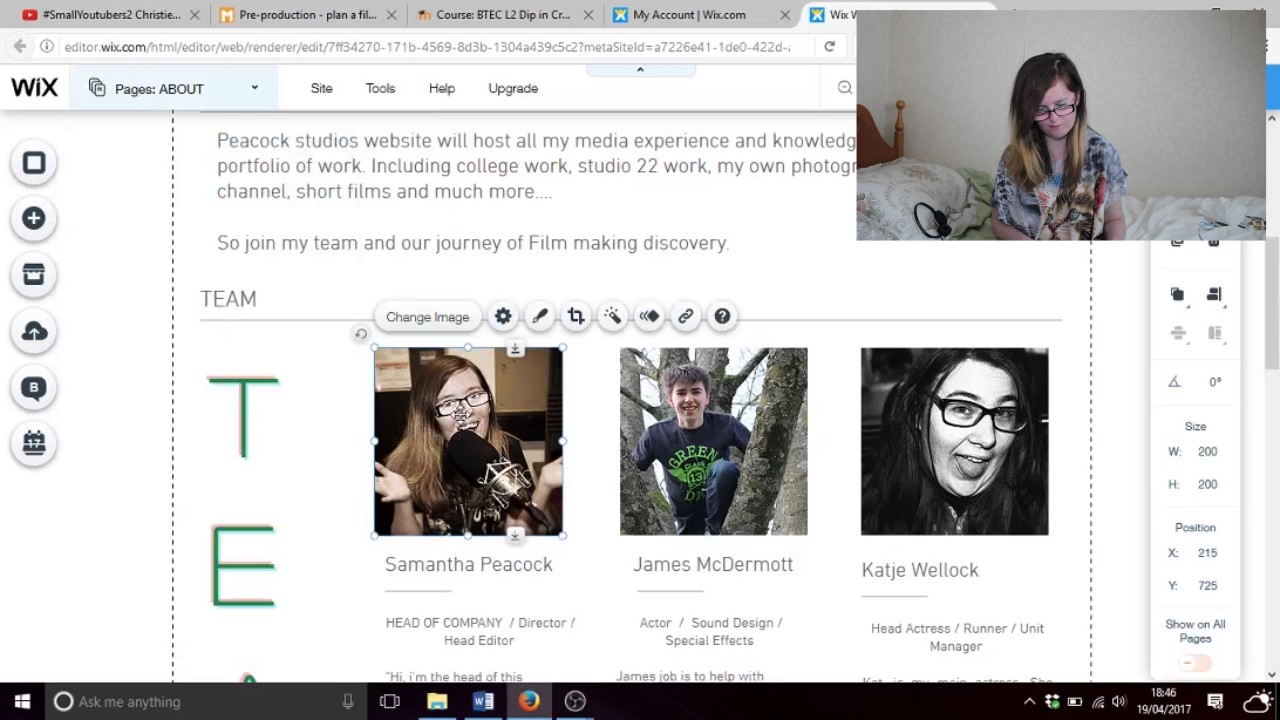The height and width of the screenshot is (720, 1280).
Task: Edit the Y position value field
Action: (1208, 585)
